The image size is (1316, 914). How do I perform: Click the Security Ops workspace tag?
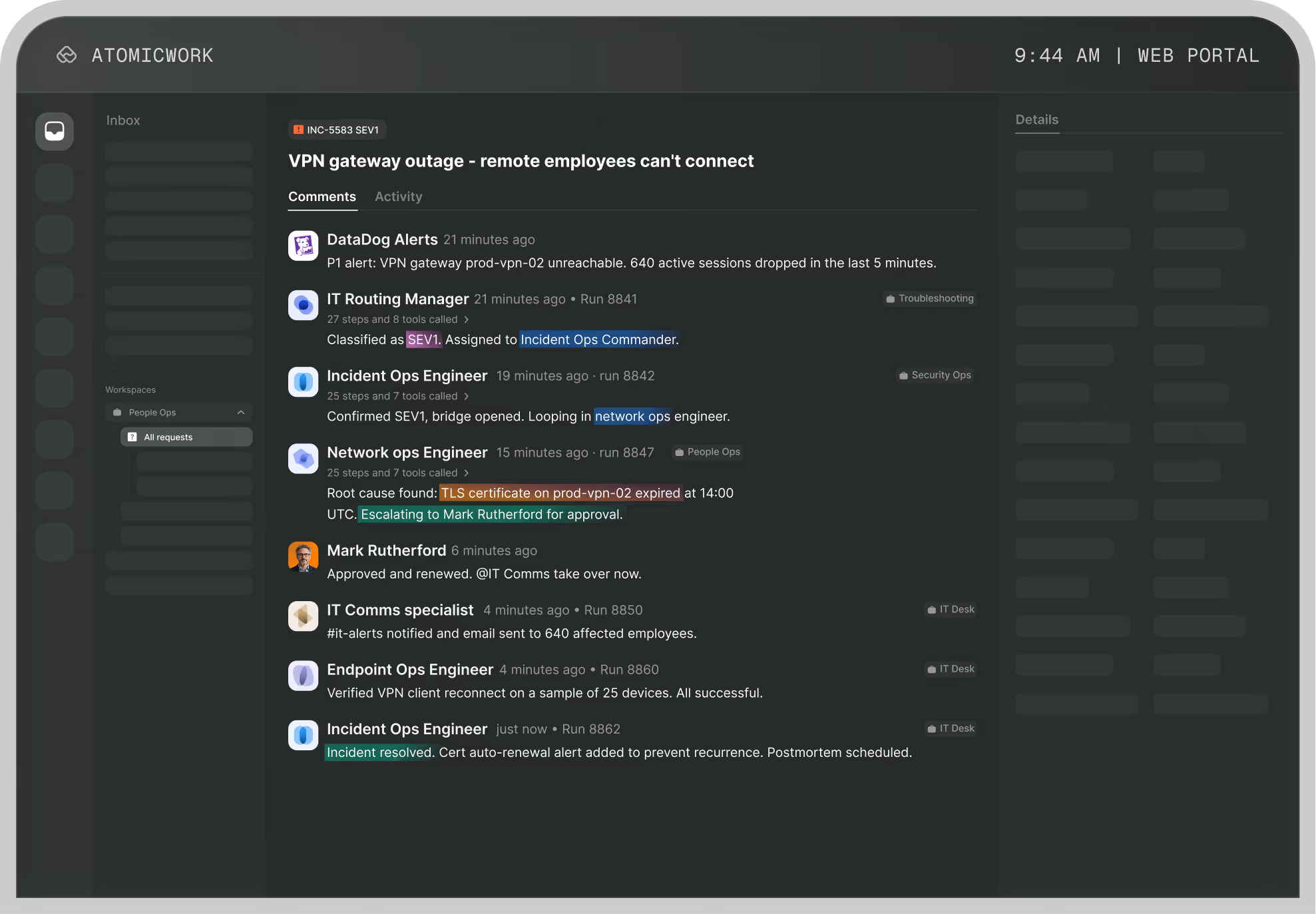935,375
